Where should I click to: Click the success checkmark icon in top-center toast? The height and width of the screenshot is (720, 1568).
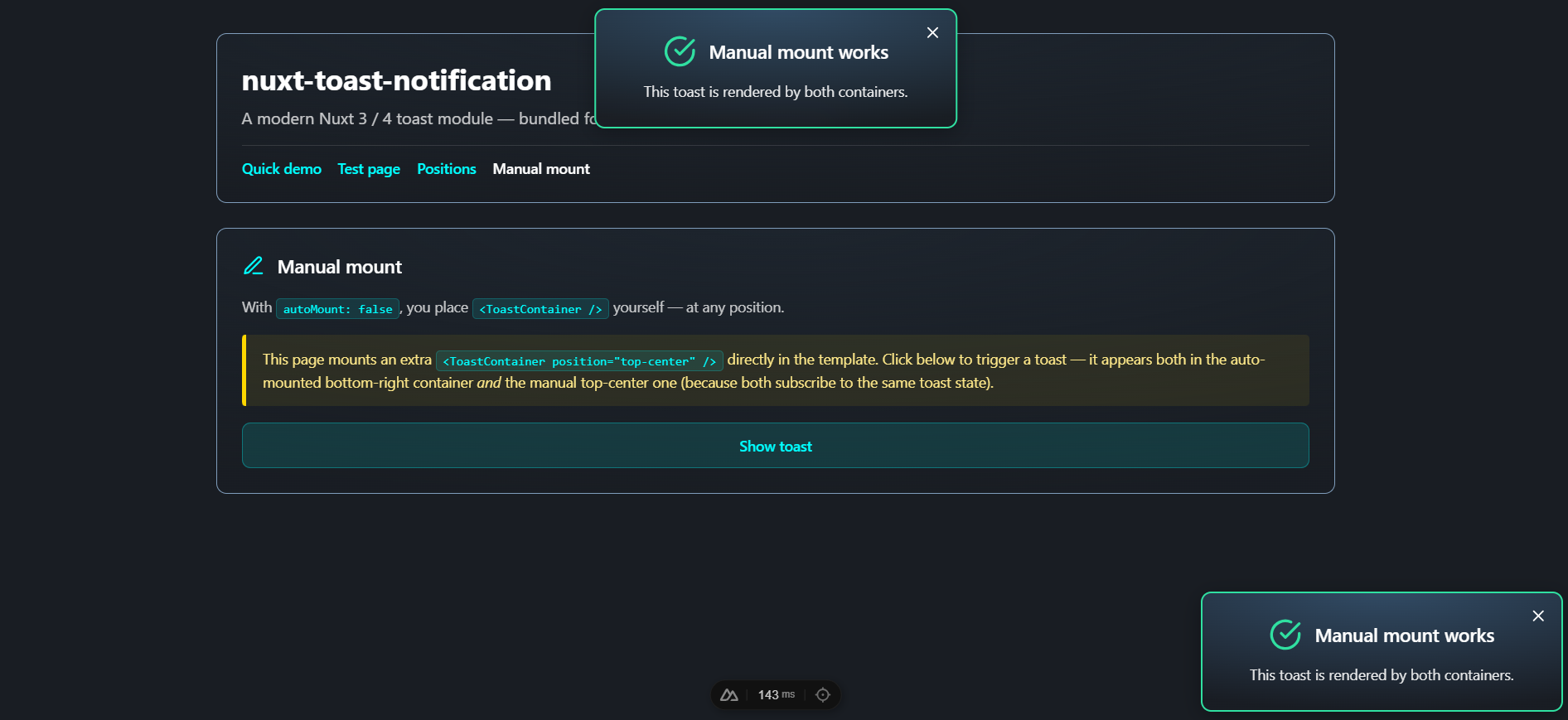click(680, 51)
